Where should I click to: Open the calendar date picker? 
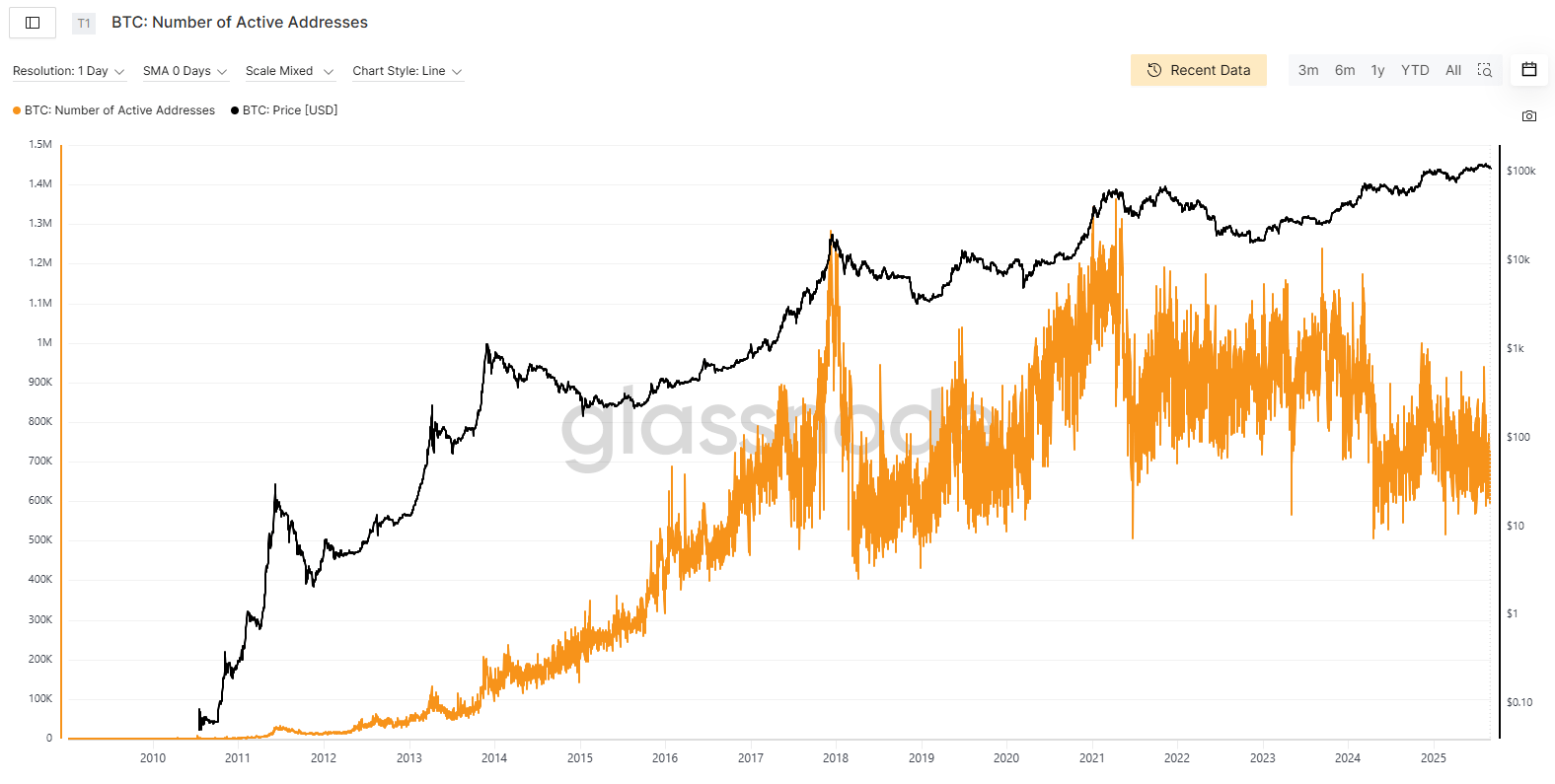point(1528,69)
